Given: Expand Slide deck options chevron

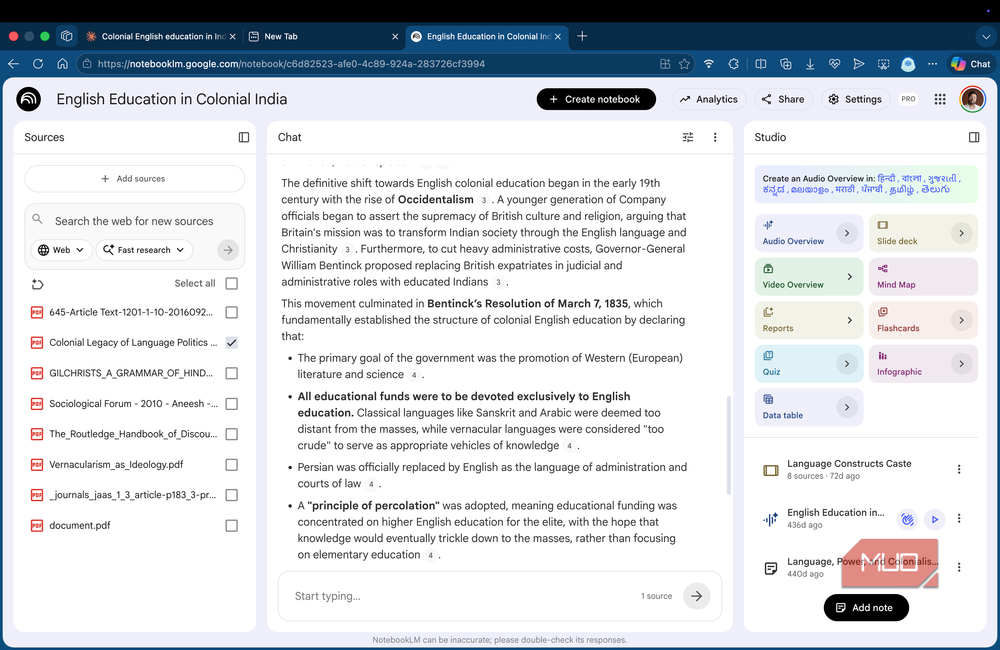Looking at the screenshot, I should (961, 233).
